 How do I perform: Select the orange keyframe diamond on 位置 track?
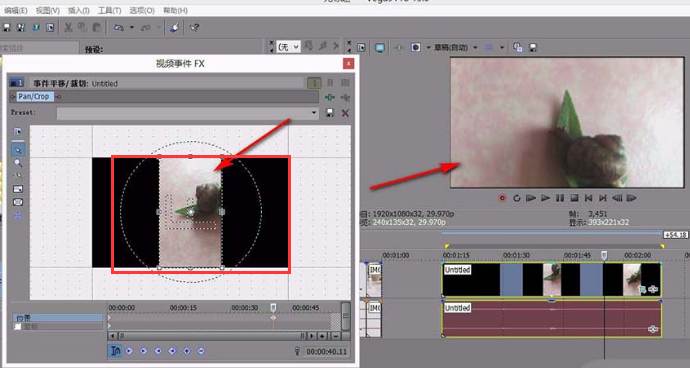[273, 317]
